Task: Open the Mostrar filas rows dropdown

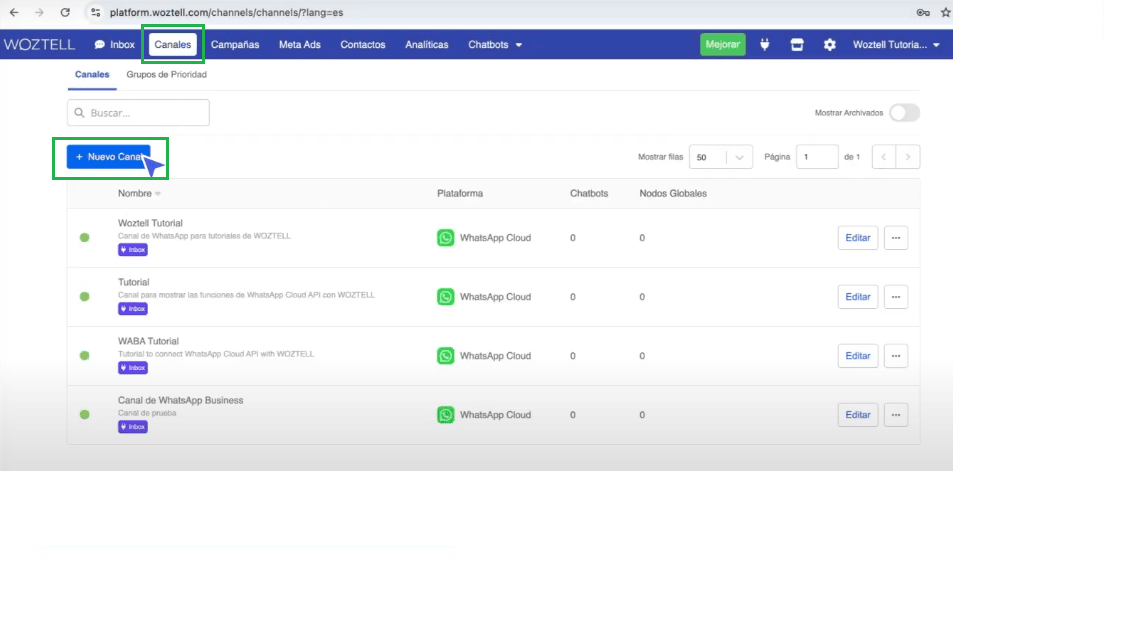Action: [x=721, y=157]
